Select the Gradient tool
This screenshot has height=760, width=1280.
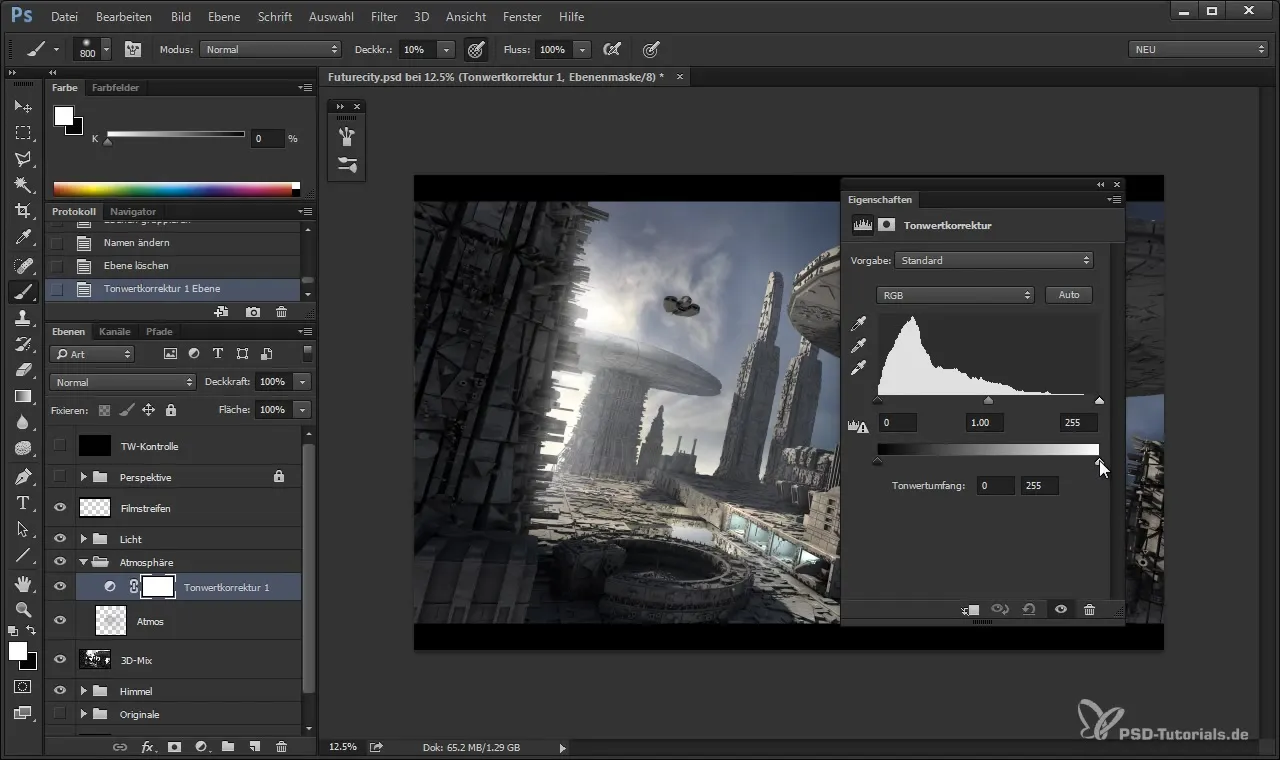coord(23,396)
